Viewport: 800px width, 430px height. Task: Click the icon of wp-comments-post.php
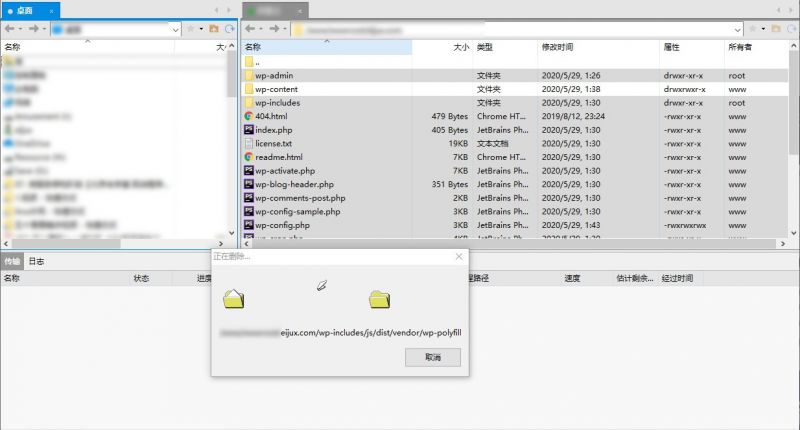point(249,198)
